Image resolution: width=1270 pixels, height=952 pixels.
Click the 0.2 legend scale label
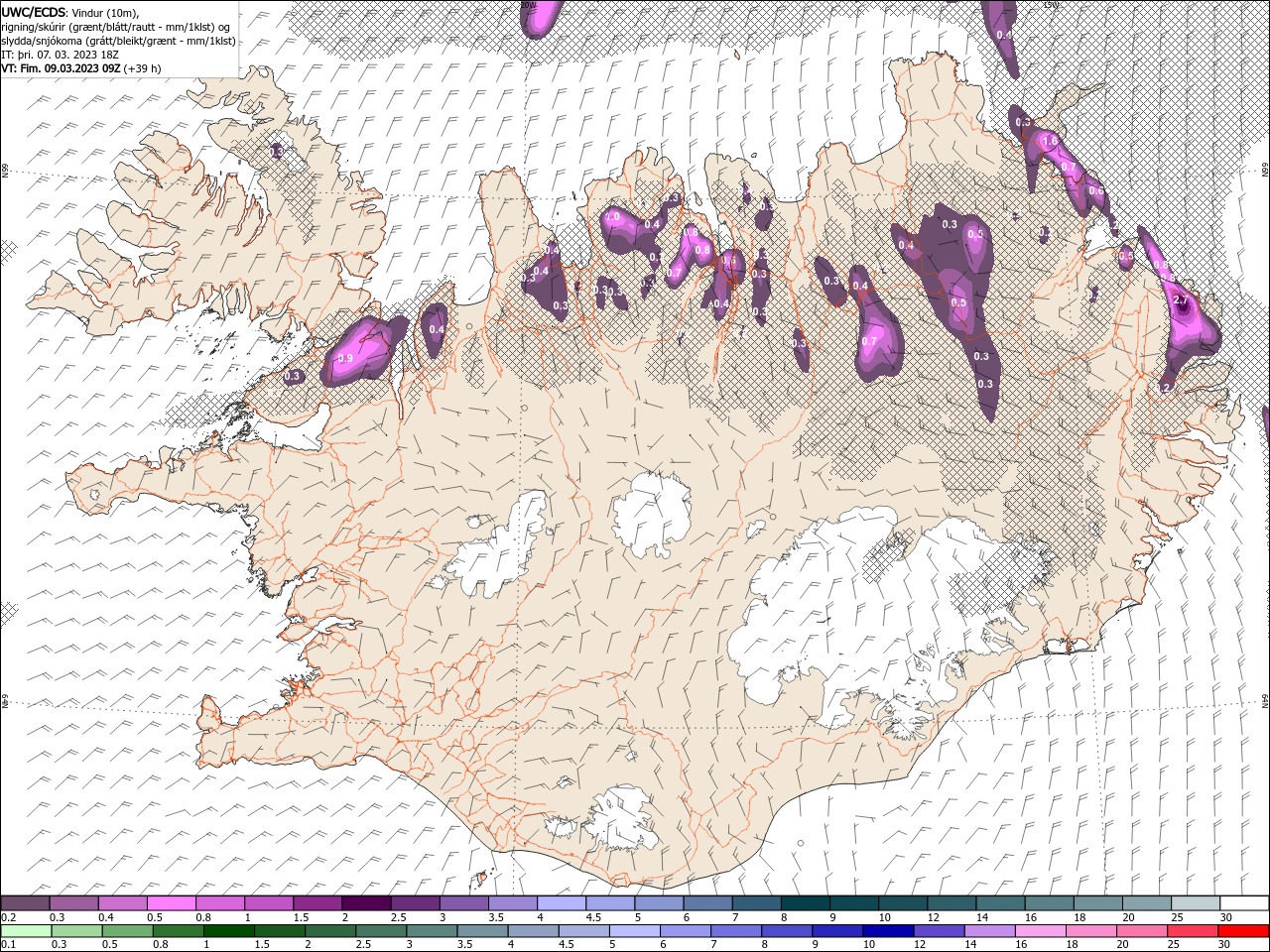[x=7, y=917]
